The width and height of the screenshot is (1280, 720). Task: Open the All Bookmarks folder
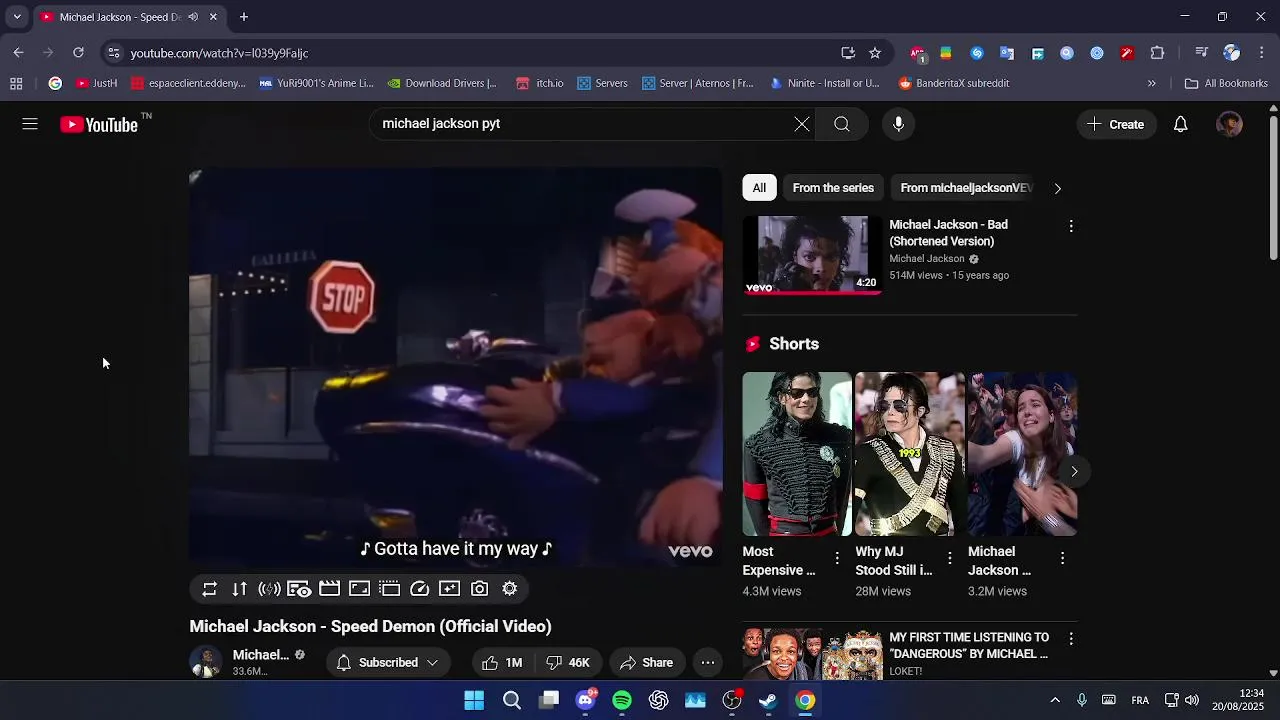coord(1226,84)
